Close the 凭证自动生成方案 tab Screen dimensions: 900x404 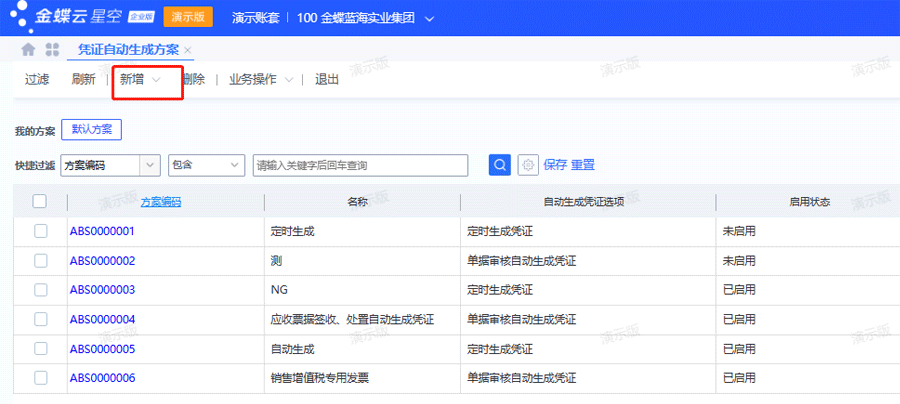[188, 50]
